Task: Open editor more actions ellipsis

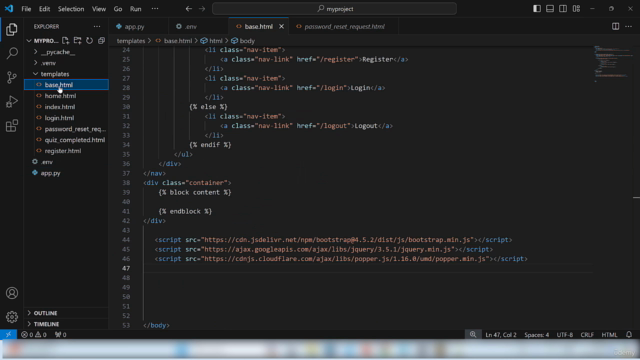Action: point(629,27)
